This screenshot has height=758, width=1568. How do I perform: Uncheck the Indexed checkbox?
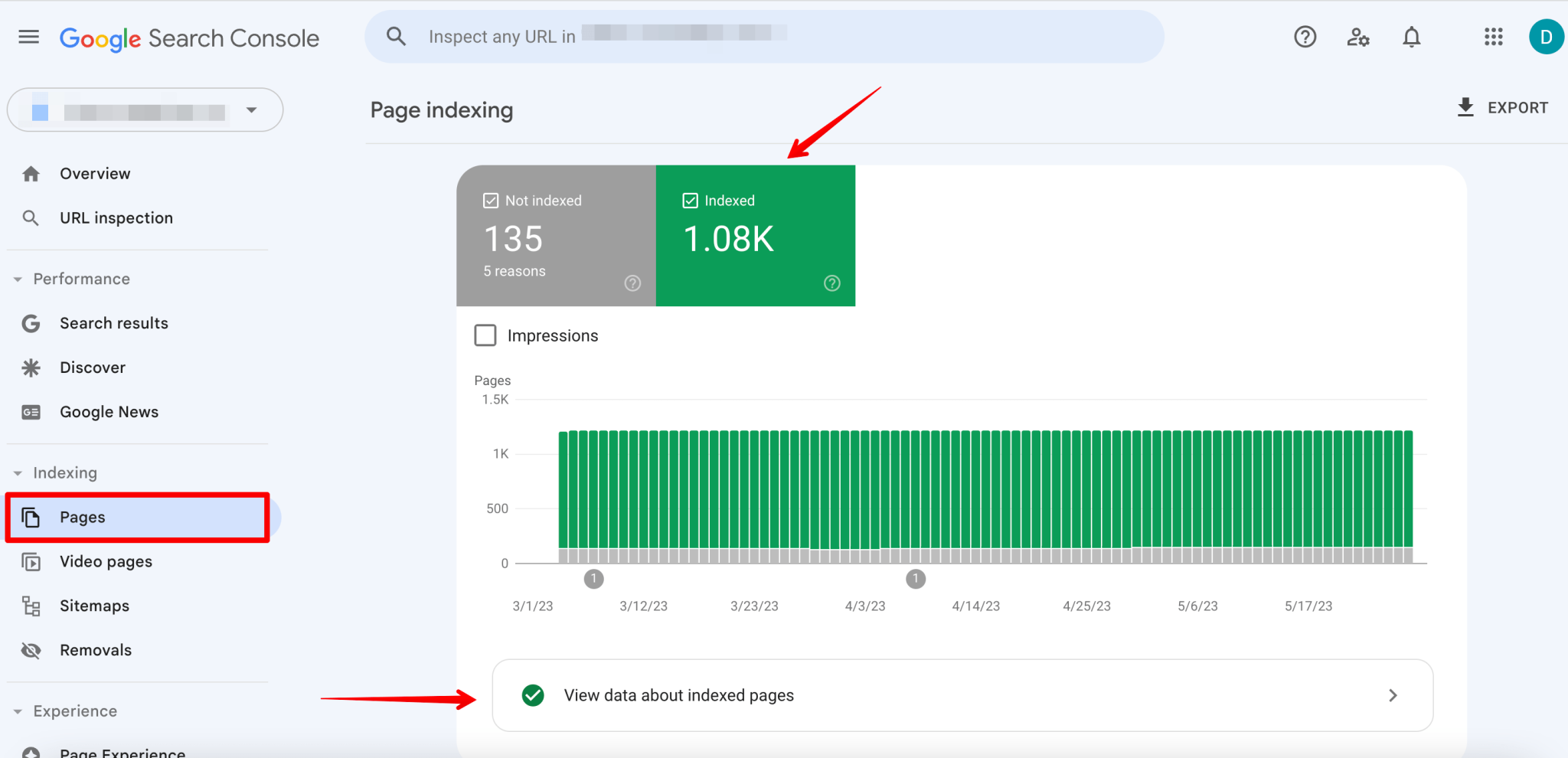click(x=691, y=201)
